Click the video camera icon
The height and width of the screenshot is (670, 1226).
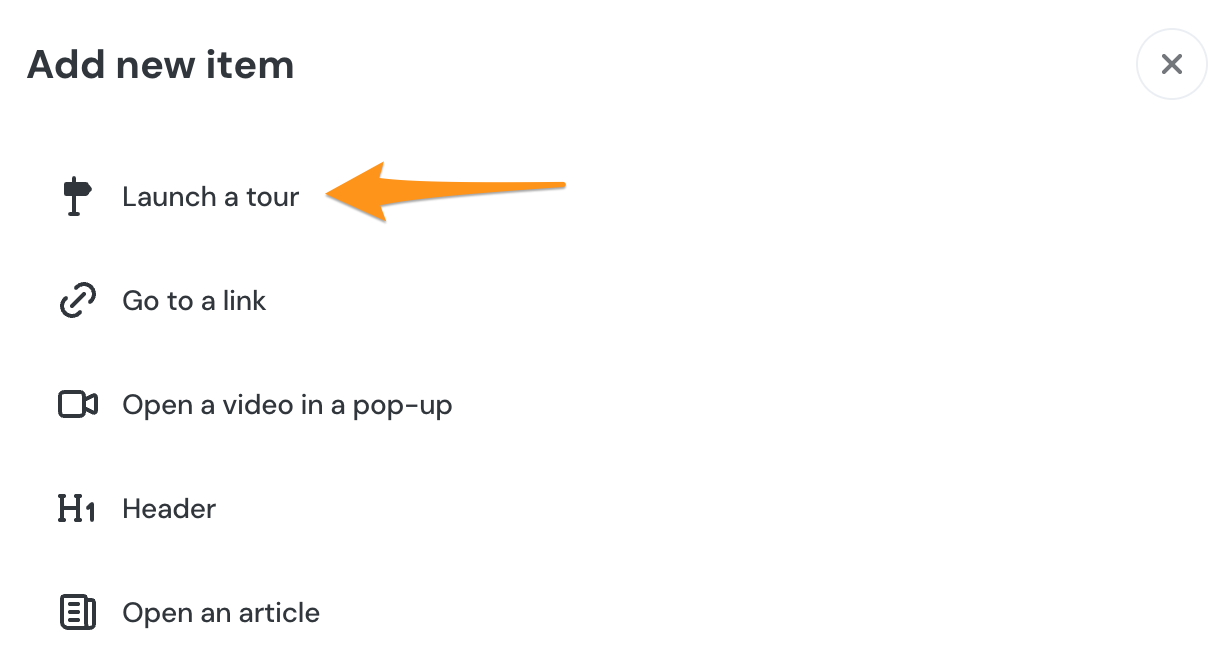tap(78, 405)
